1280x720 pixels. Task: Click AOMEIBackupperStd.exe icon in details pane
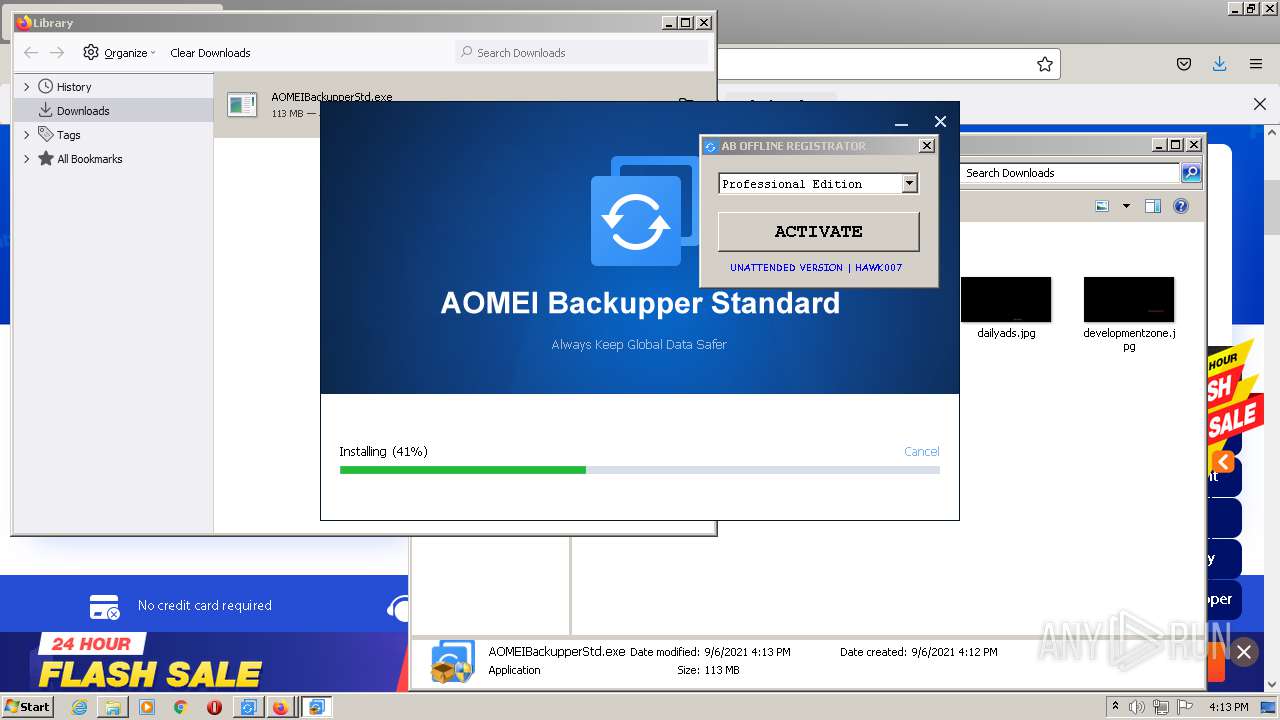point(453,662)
